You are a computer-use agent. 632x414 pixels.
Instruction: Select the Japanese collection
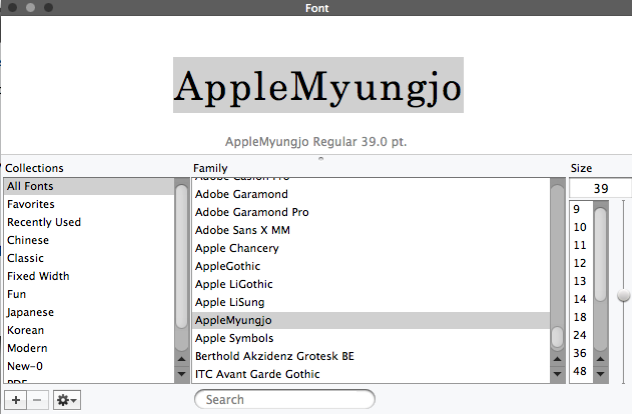tap(89, 312)
